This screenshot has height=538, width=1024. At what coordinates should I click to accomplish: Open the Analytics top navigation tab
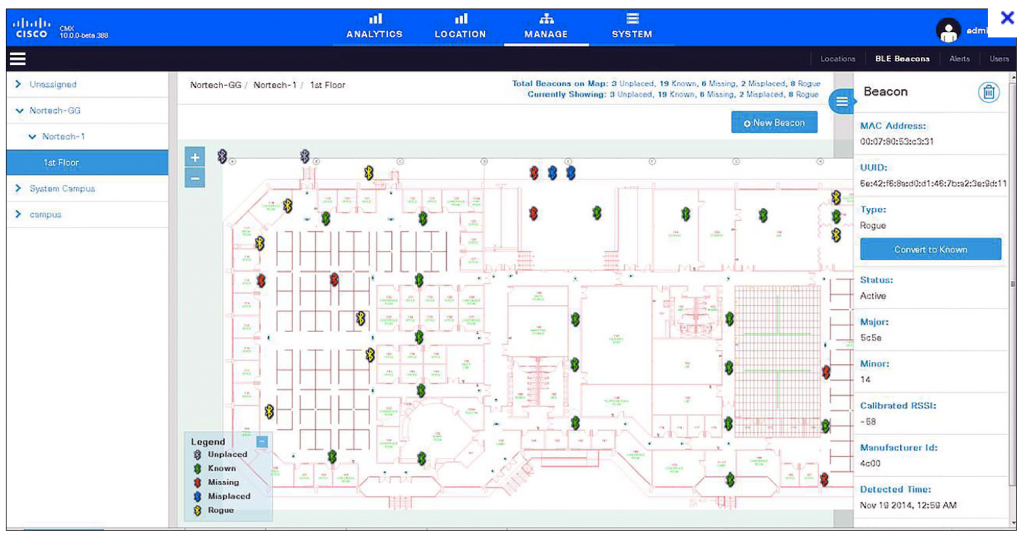[x=374, y=26]
